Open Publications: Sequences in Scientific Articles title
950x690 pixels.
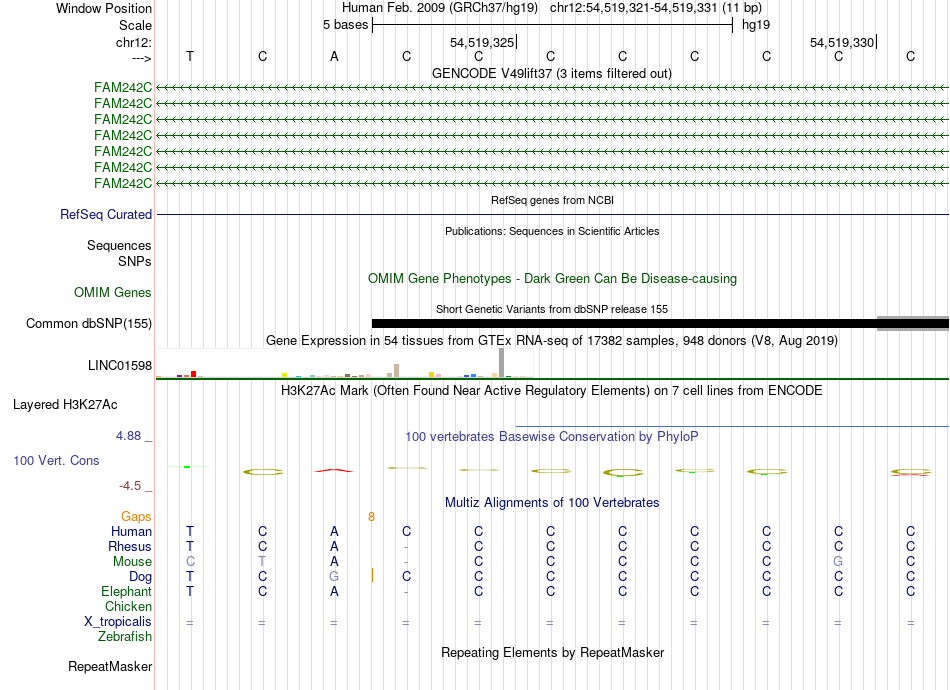point(552,231)
